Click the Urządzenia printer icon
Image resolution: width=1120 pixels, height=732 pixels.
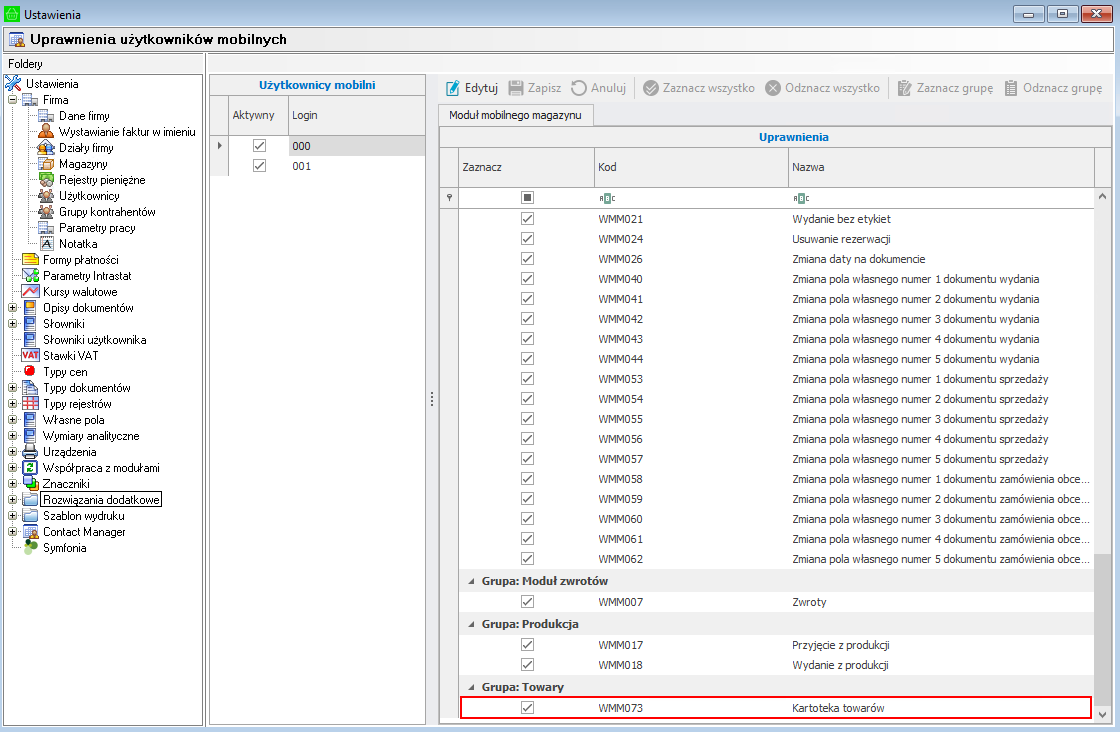29,452
